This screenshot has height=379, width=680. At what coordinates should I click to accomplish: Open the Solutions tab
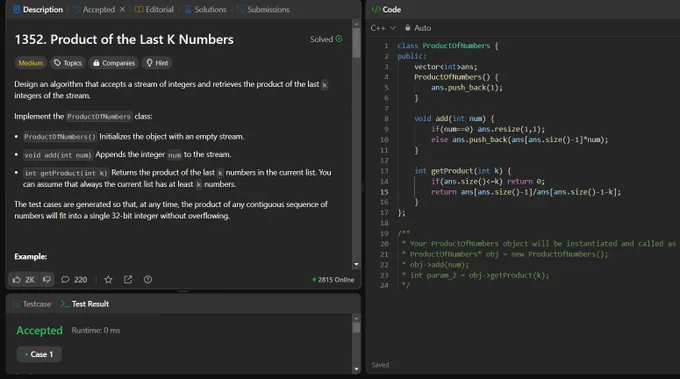[x=206, y=10]
